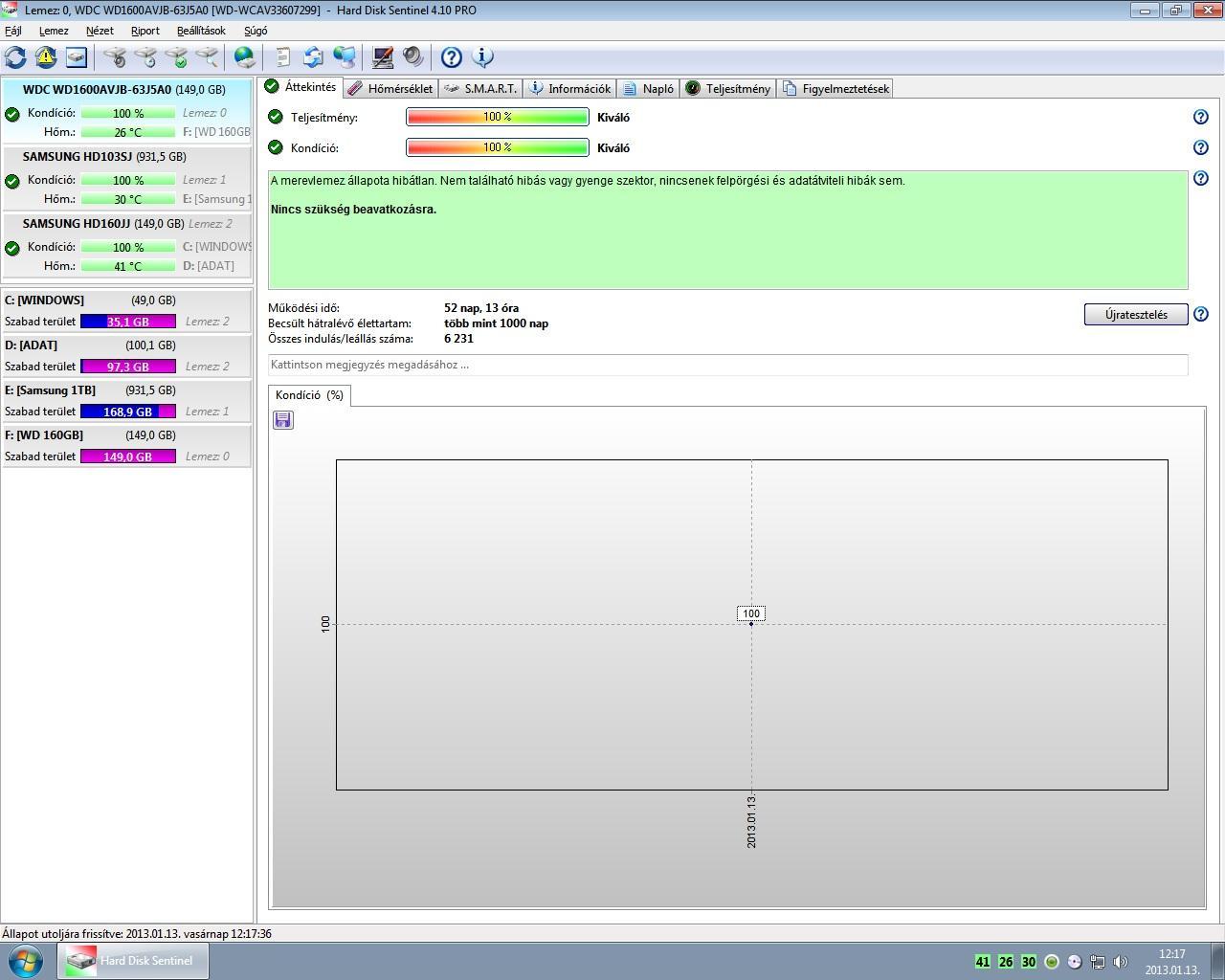The height and width of the screenshot is (980, 1225).
Task: Click the main Kondíció 100 % gradient bar
Action: (498, 147)
